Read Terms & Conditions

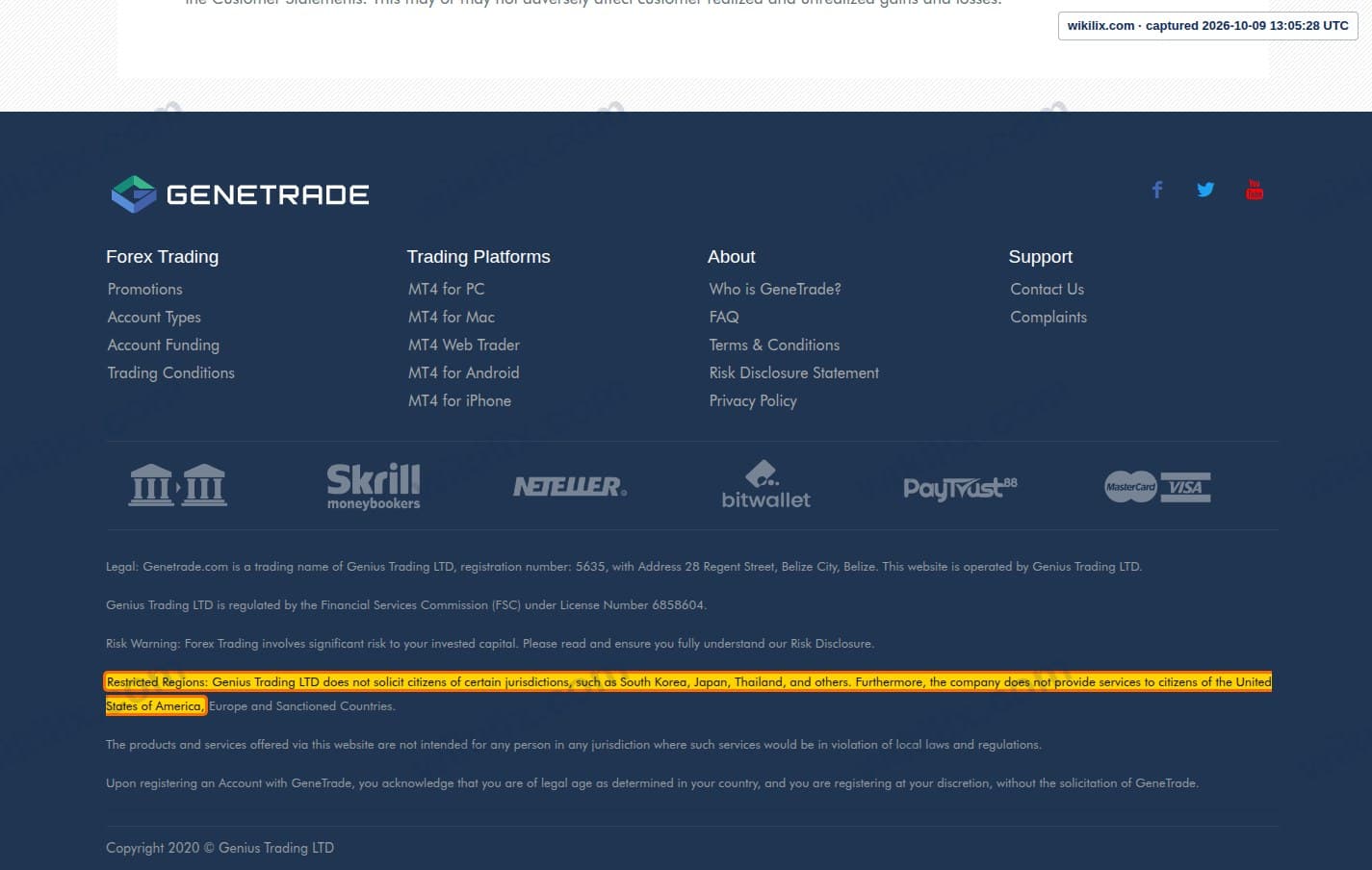[x=774, y=345]
